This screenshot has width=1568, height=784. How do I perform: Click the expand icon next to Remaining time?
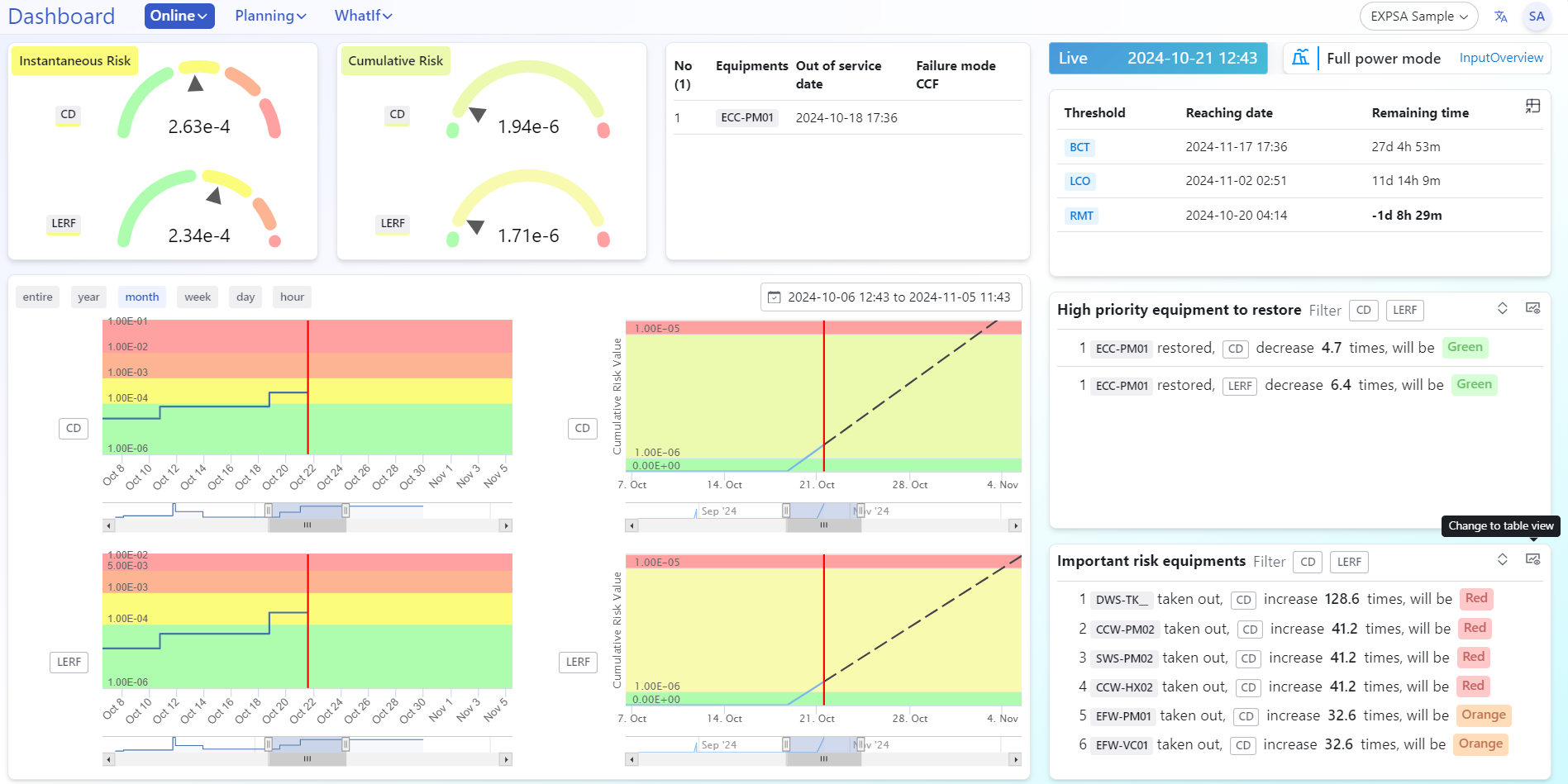[x=1533, y=106]
